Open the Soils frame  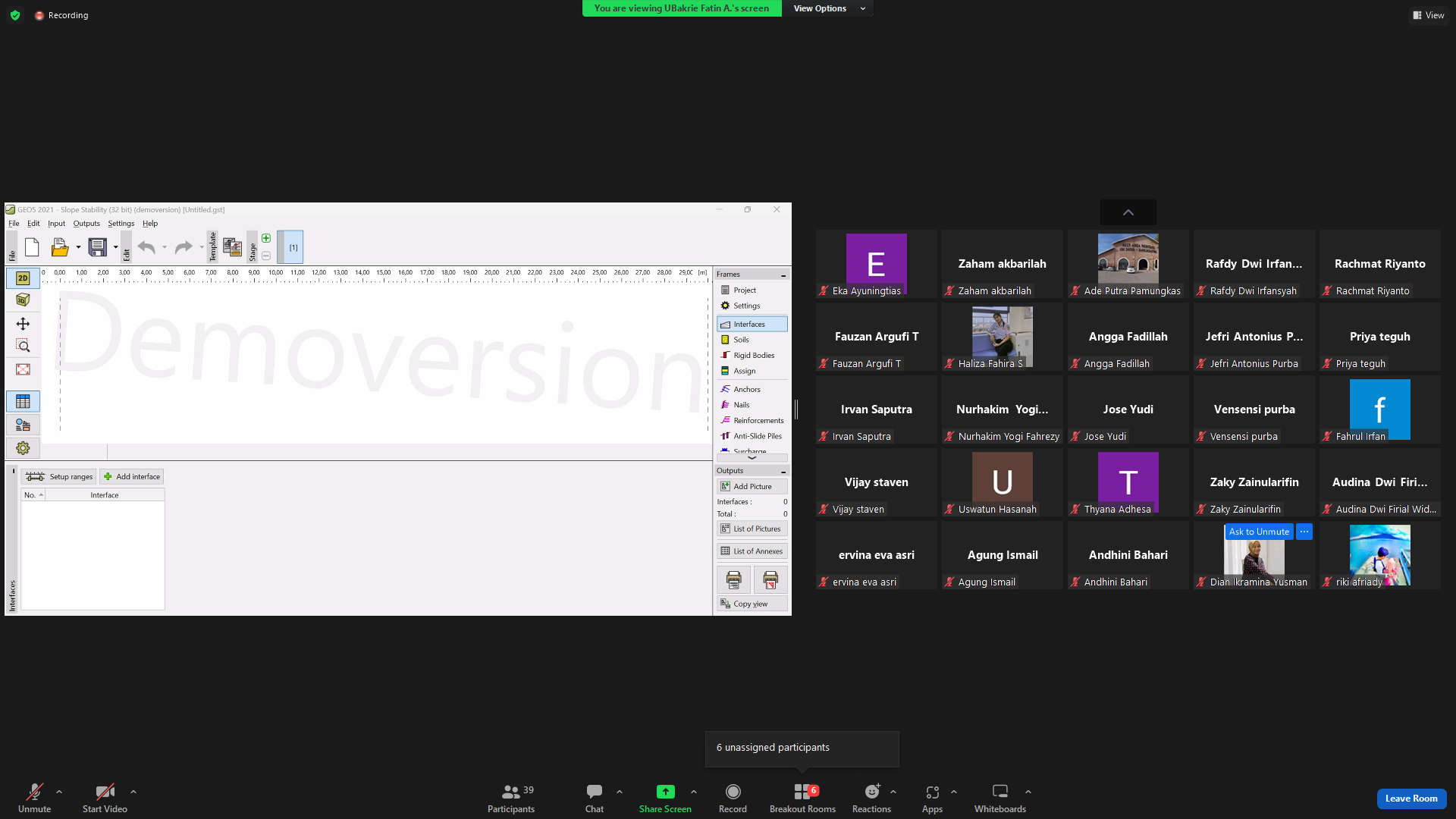point(752,340)
